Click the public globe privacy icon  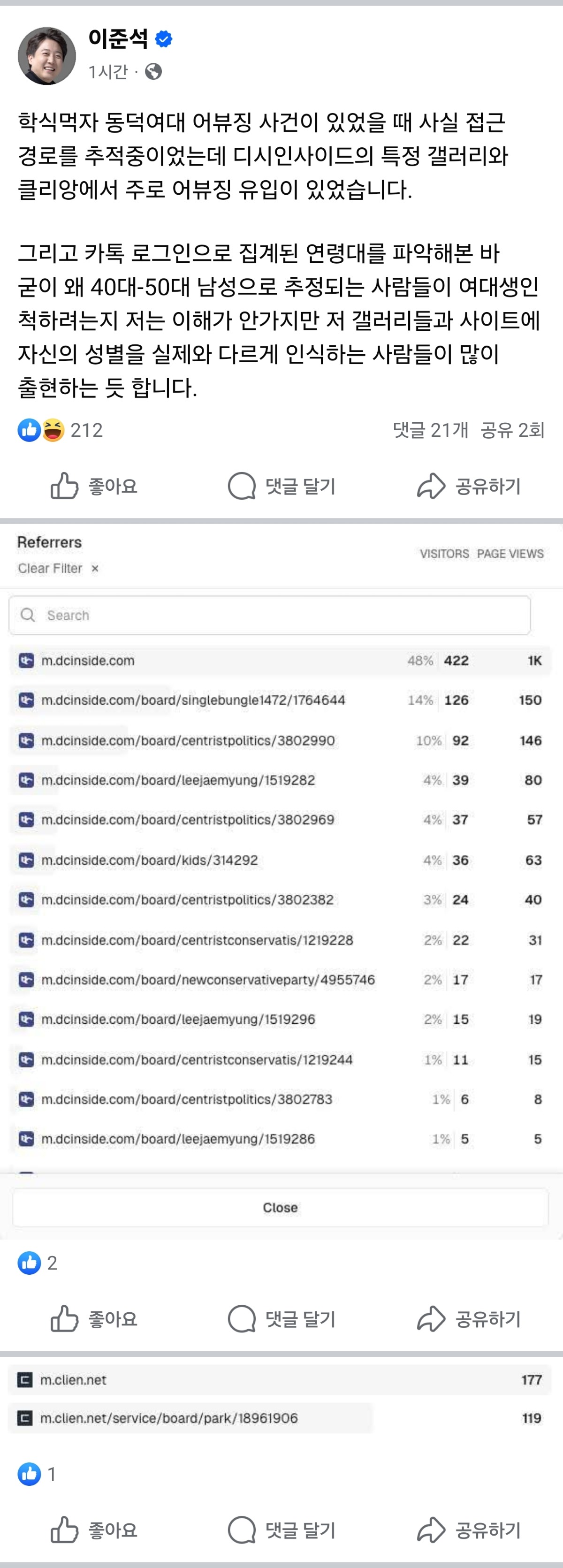point(153,72)
